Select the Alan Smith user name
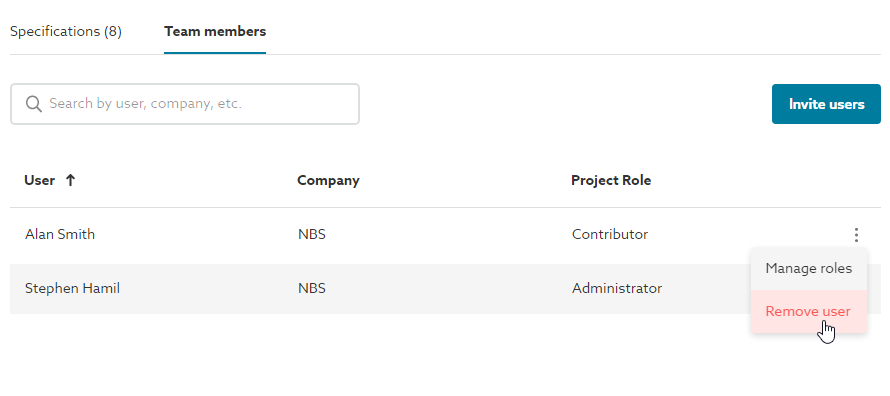The width and height of the screenshot is (890, 396). coord(60,234)
